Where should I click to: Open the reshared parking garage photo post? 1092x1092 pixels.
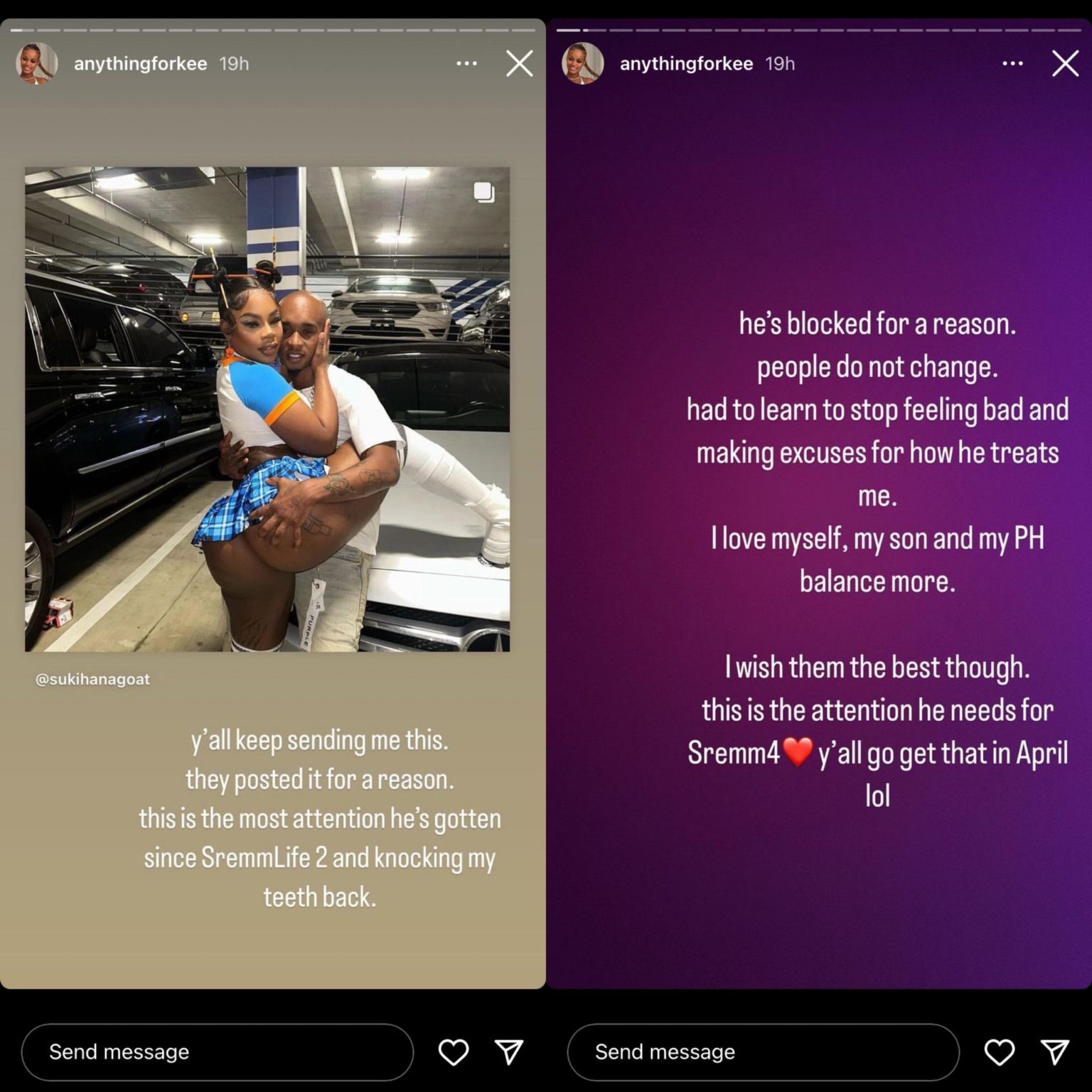[x=267, y=409]
